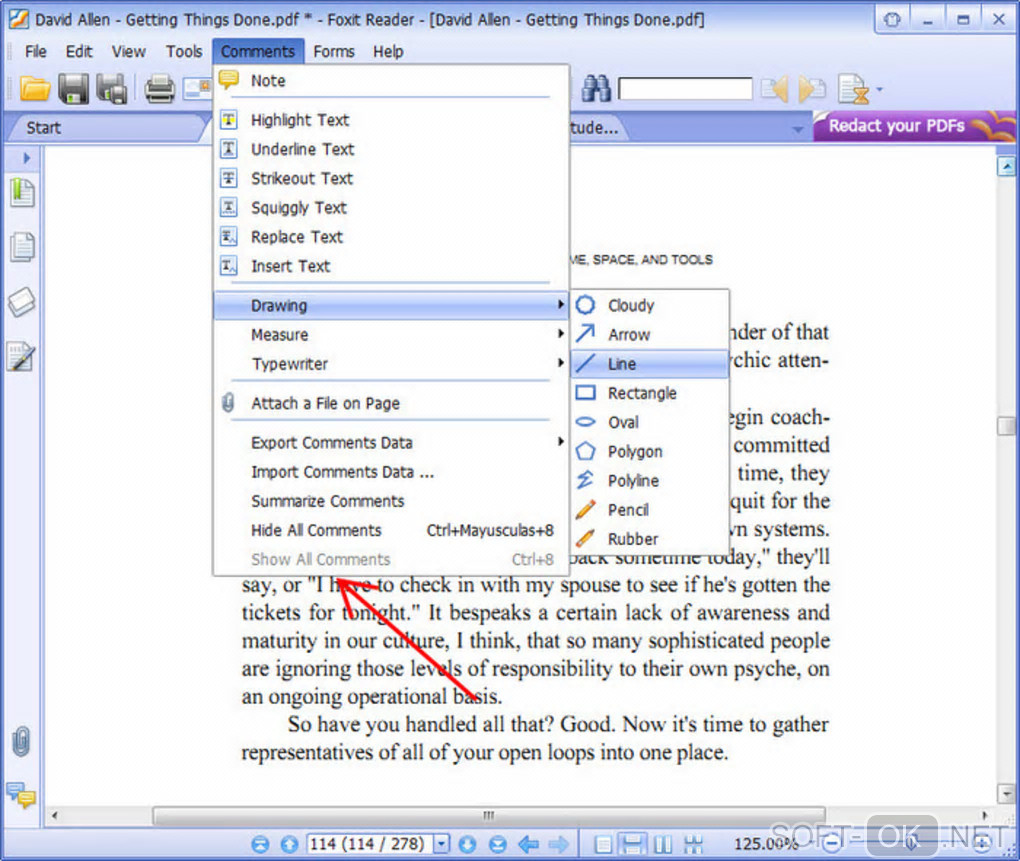Click the Print toolbar icon
Viewport: 1020px width, 861px height.
pyautogui.click(x=159, y=88)
